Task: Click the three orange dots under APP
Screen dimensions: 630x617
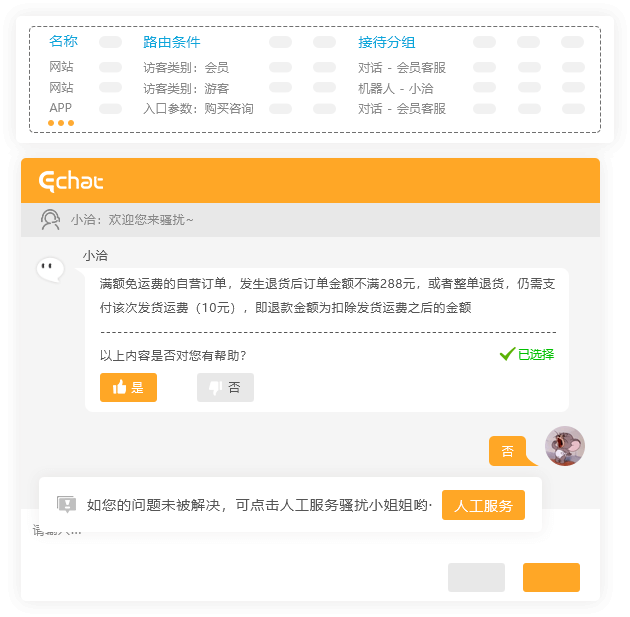Action: point(61,123)
